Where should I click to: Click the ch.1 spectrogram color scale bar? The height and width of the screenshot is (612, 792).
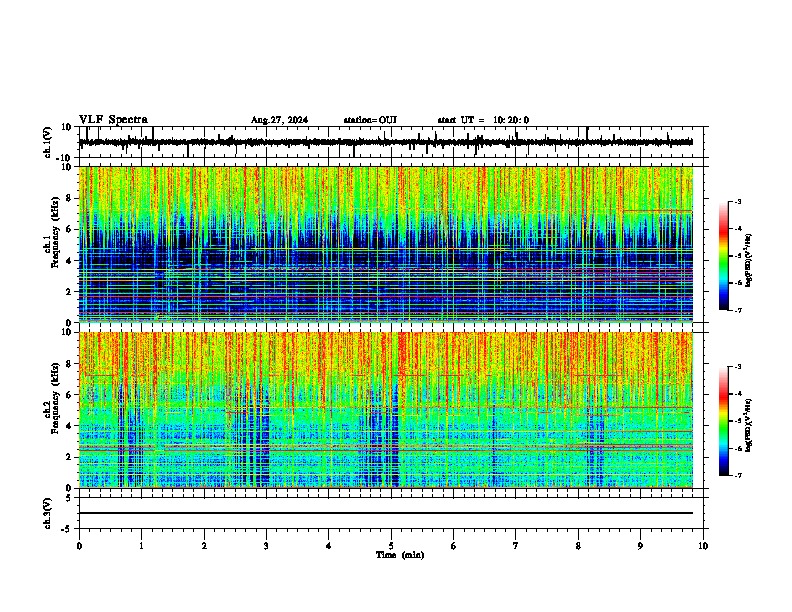(724, 256)
